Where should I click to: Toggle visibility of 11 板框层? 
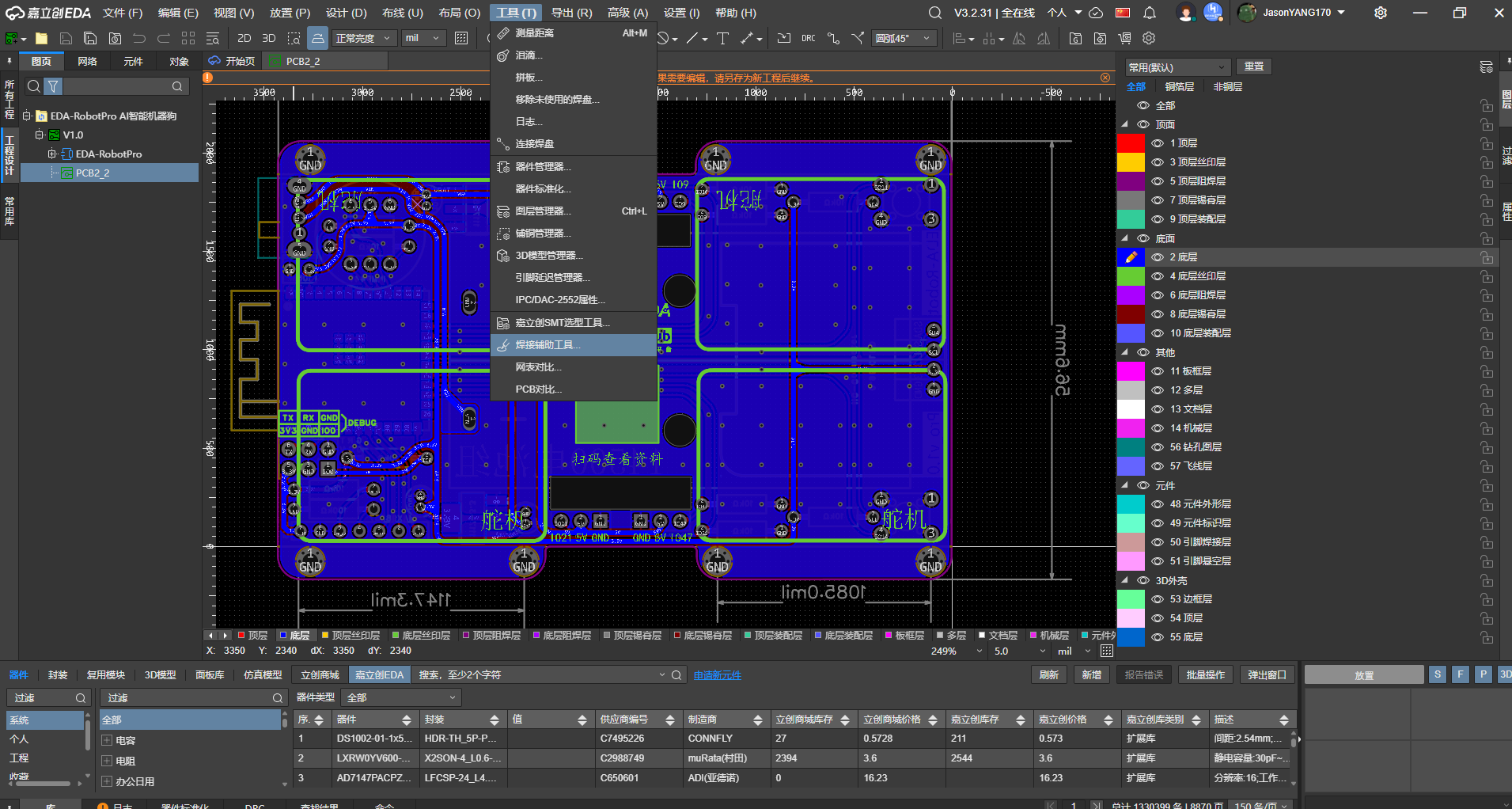coord(1157,371)
